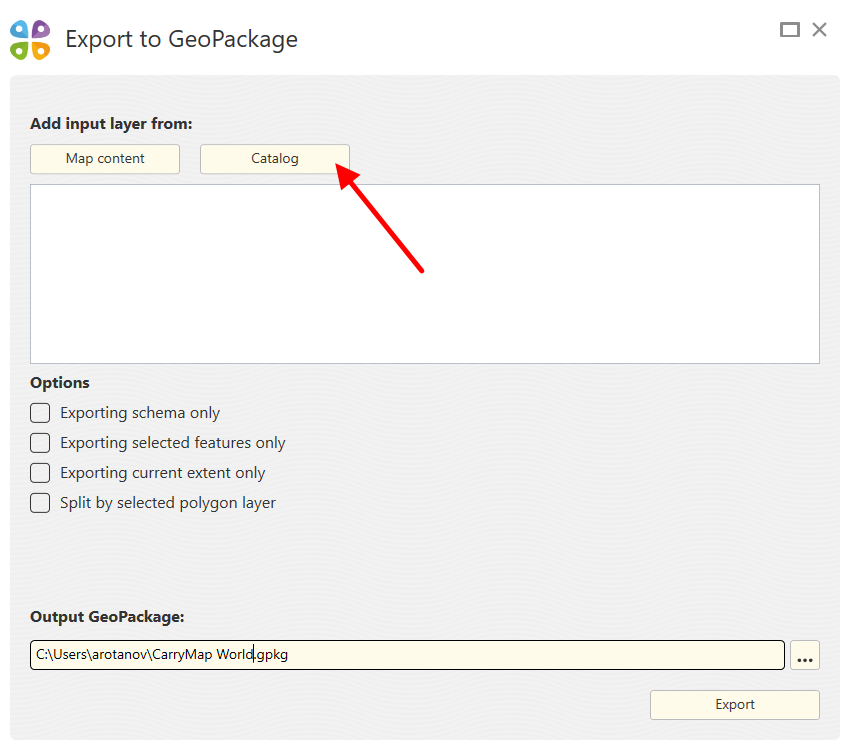Click the Export to GeoPackage title text
850x750 pixels.
tap(181, 40)
